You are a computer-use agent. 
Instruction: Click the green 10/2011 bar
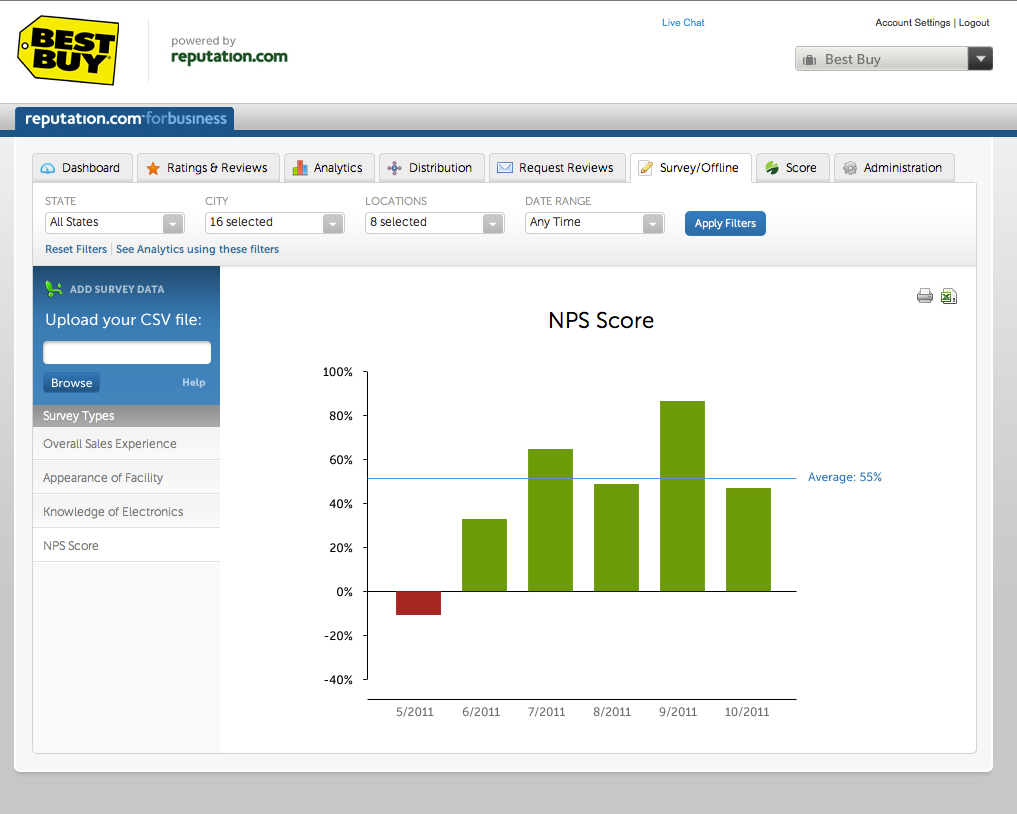pyautogui.click(x=748, y=540)
